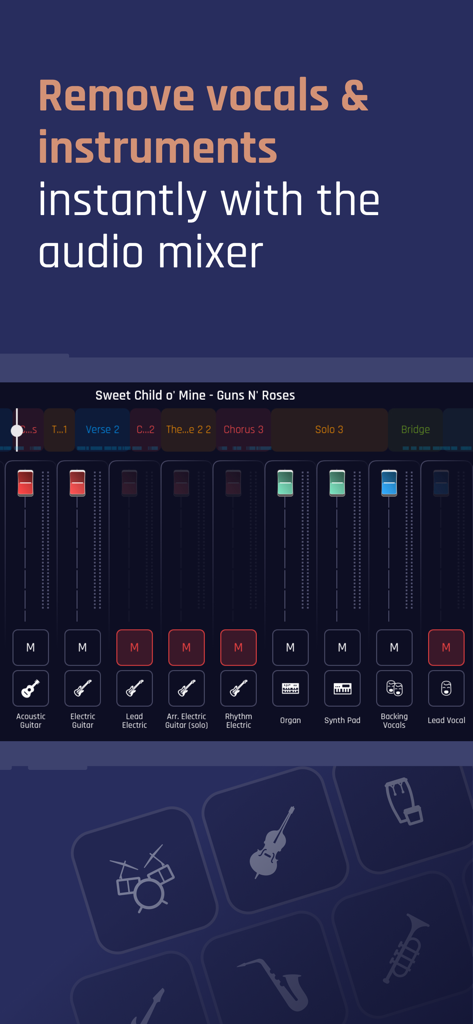Screen dimensions: 473x1024
Task: Click the Synth Pad volume fader knob
Action: point(337,483)
